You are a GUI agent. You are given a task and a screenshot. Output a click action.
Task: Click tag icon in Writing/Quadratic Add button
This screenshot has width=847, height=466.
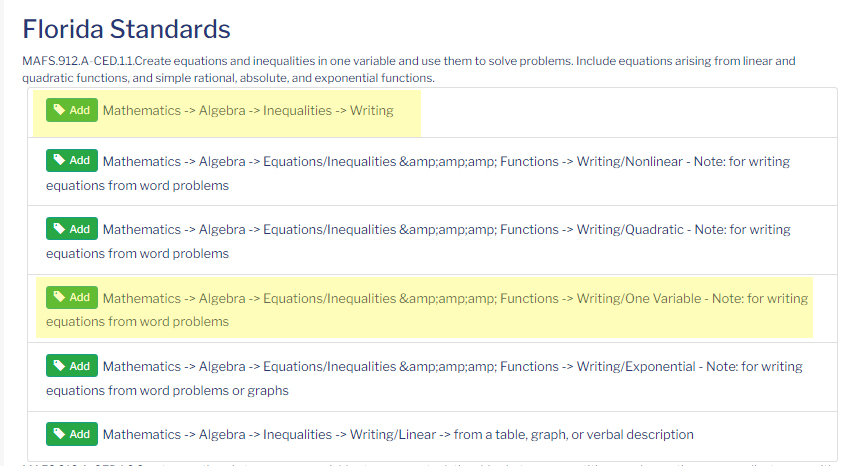(59, 229)
